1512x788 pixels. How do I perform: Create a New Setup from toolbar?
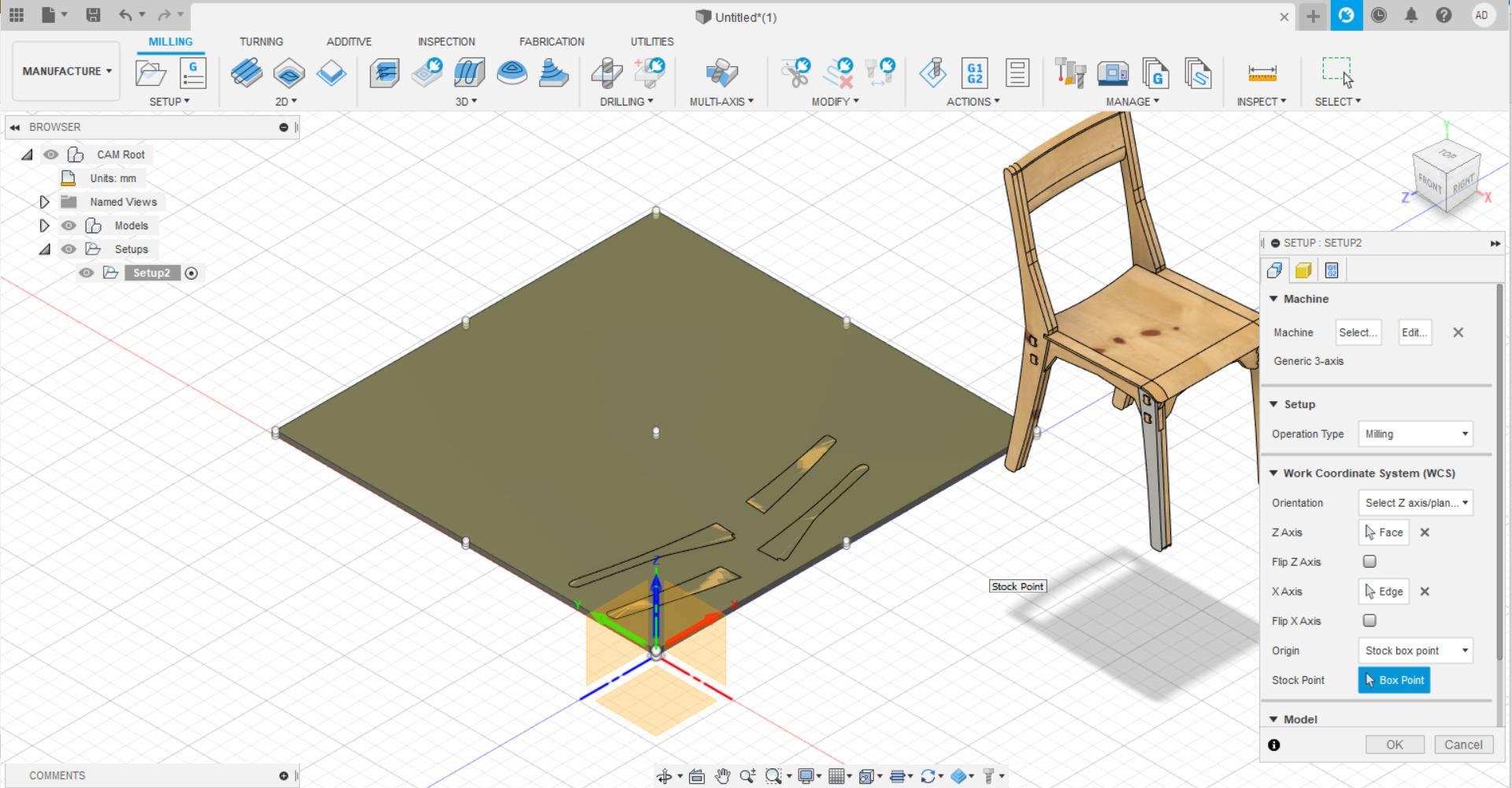[x=150, y=74]
